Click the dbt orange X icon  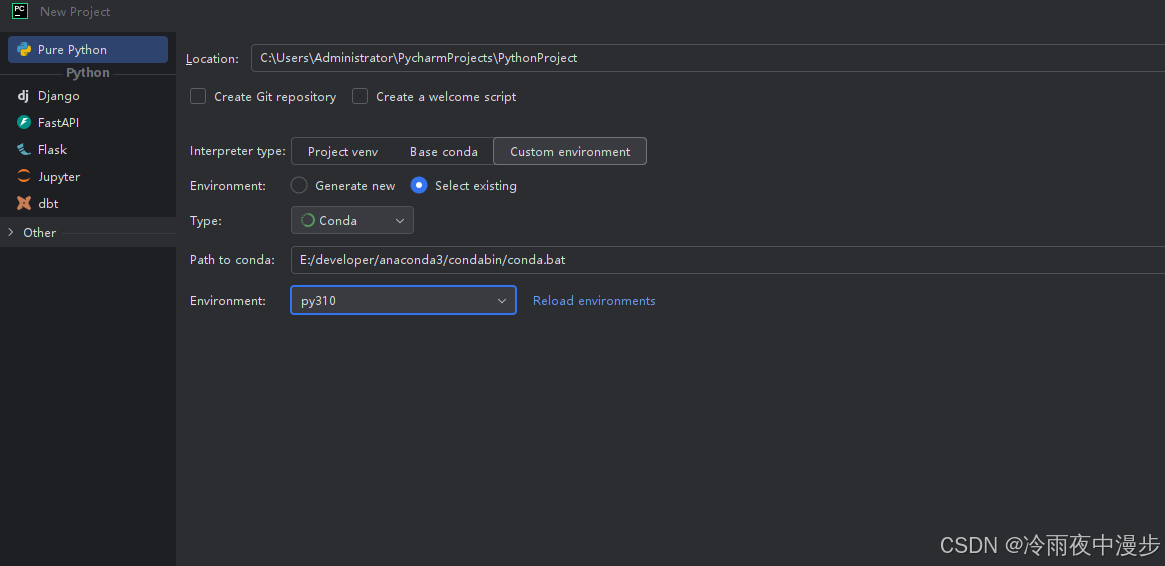pos(24,203)
